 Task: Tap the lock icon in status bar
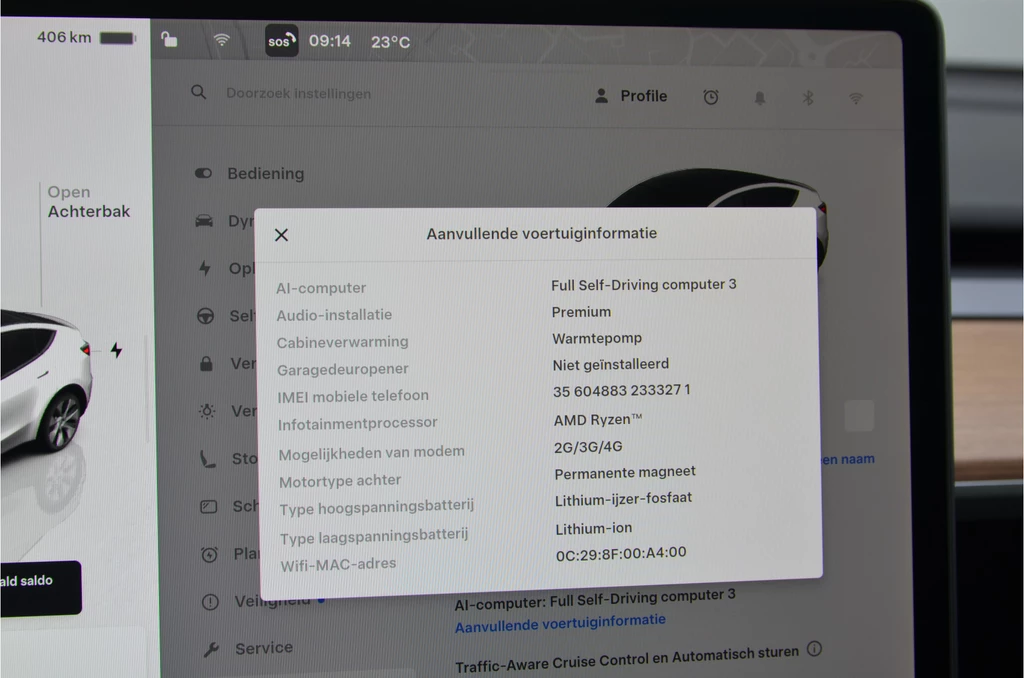169,40
